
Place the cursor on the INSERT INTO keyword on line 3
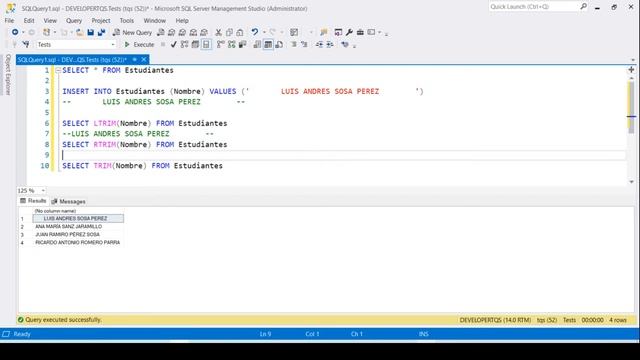[87, 91]
